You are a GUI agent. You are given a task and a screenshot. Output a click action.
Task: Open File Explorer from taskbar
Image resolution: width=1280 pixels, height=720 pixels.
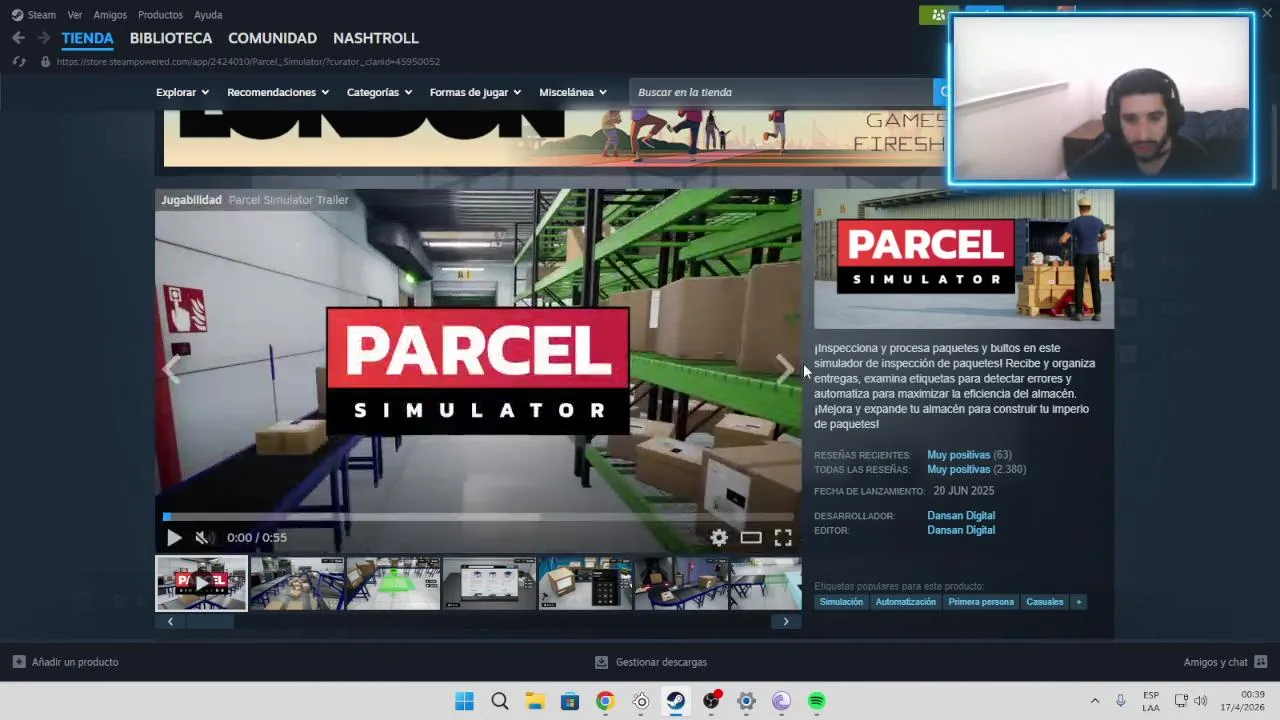tap(535, 701)
